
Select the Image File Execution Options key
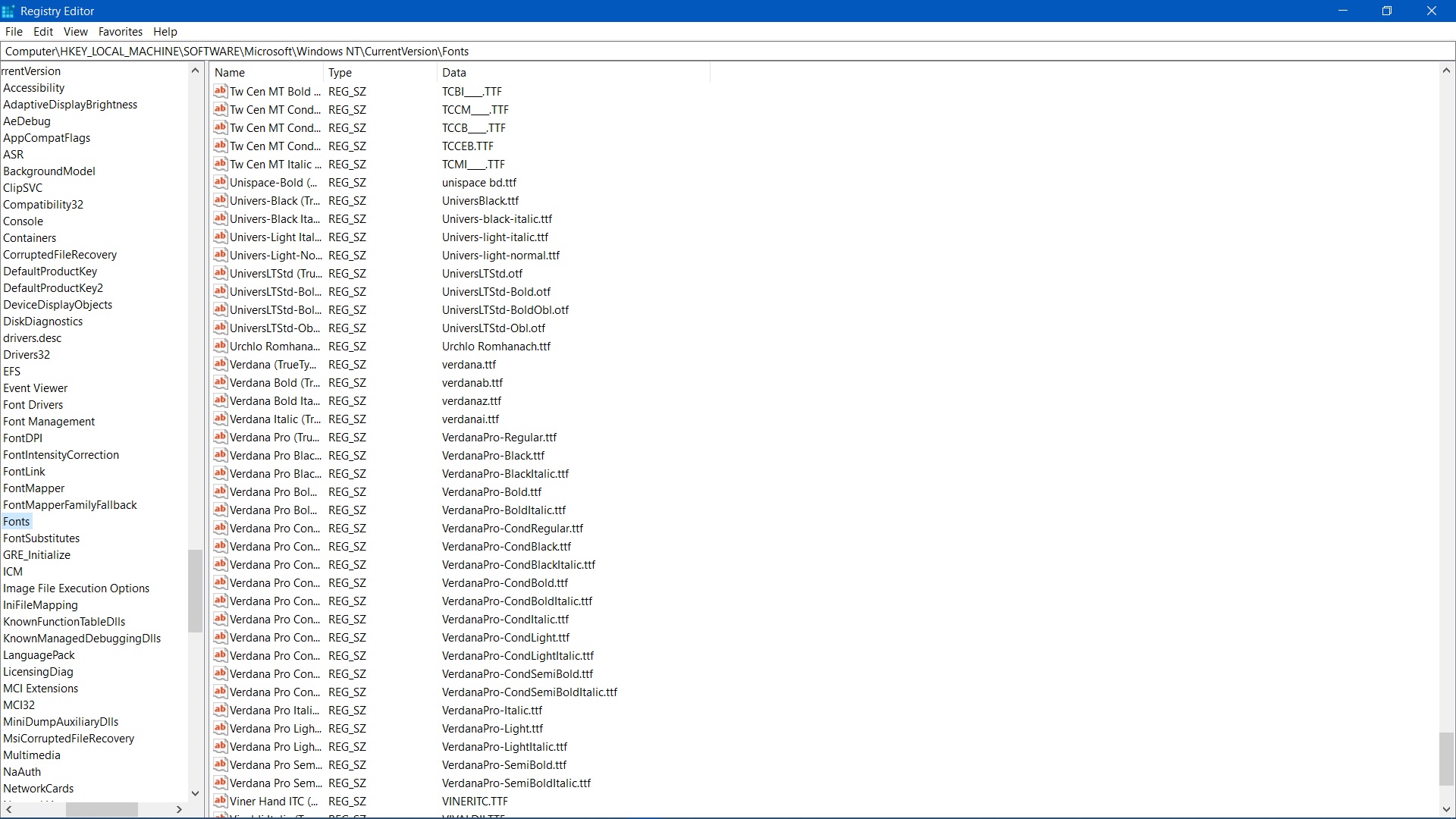pyautogui.click(x=77, y=588)
